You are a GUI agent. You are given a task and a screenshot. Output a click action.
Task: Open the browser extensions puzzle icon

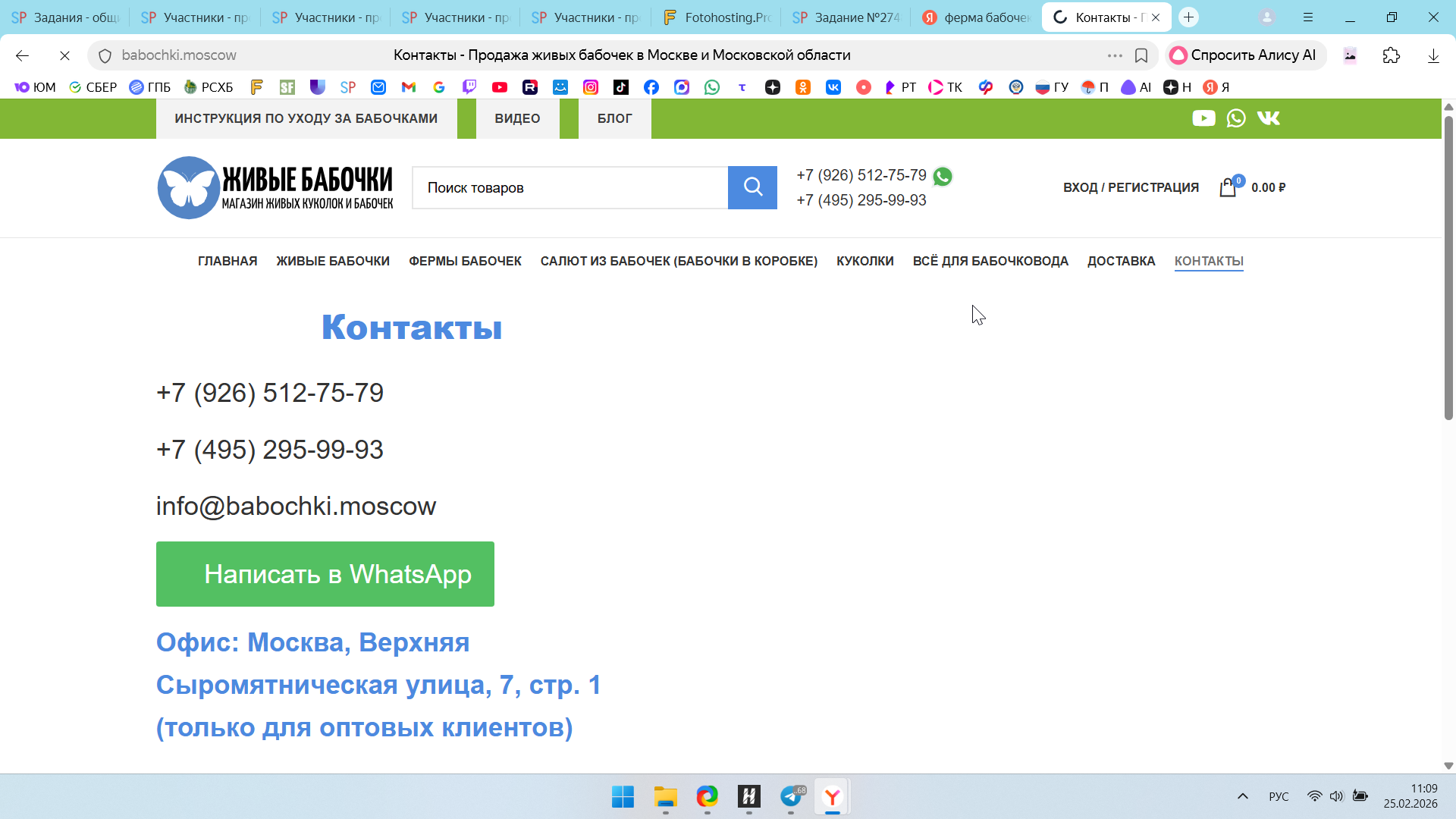(1392, 55)
